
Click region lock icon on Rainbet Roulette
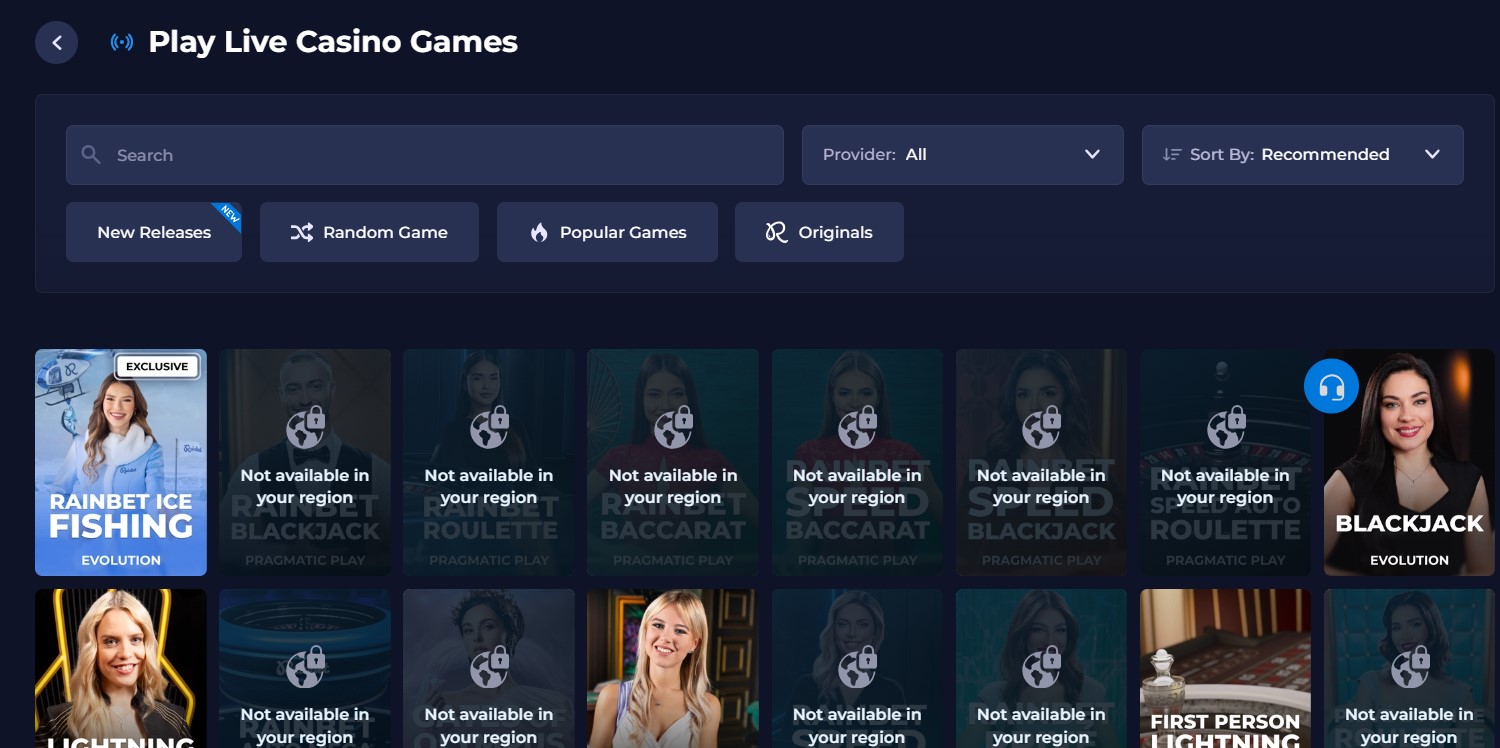coord(489,428)
